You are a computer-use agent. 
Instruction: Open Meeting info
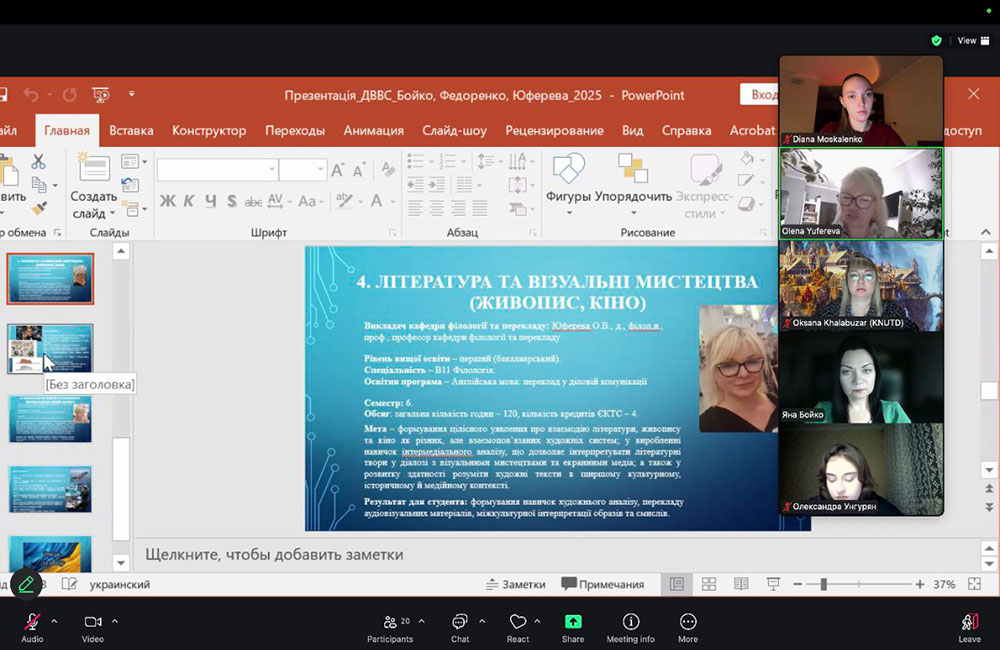[x=630, y=622]
